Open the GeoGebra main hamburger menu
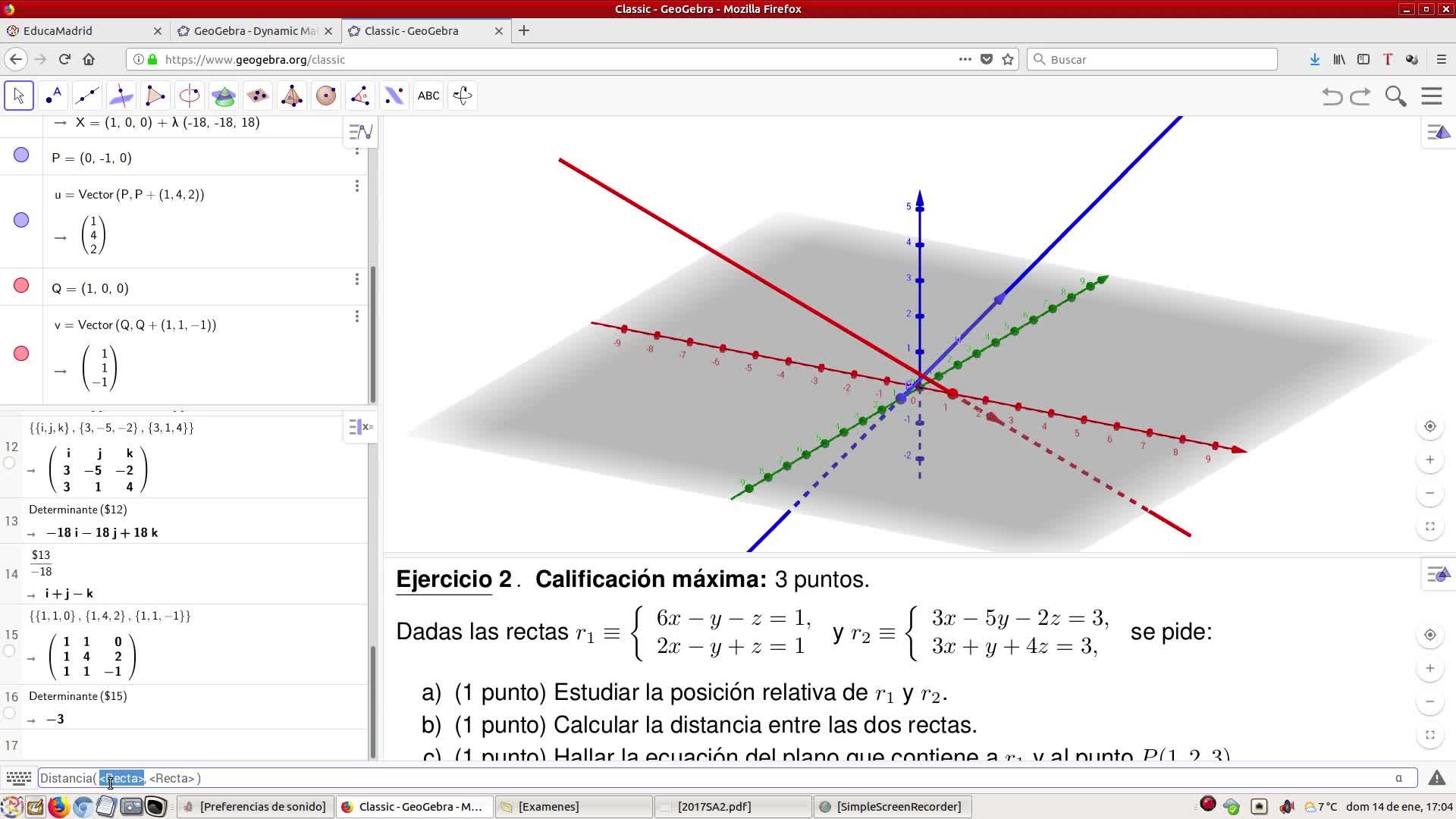1456x819 pixels. [1432, 96]
